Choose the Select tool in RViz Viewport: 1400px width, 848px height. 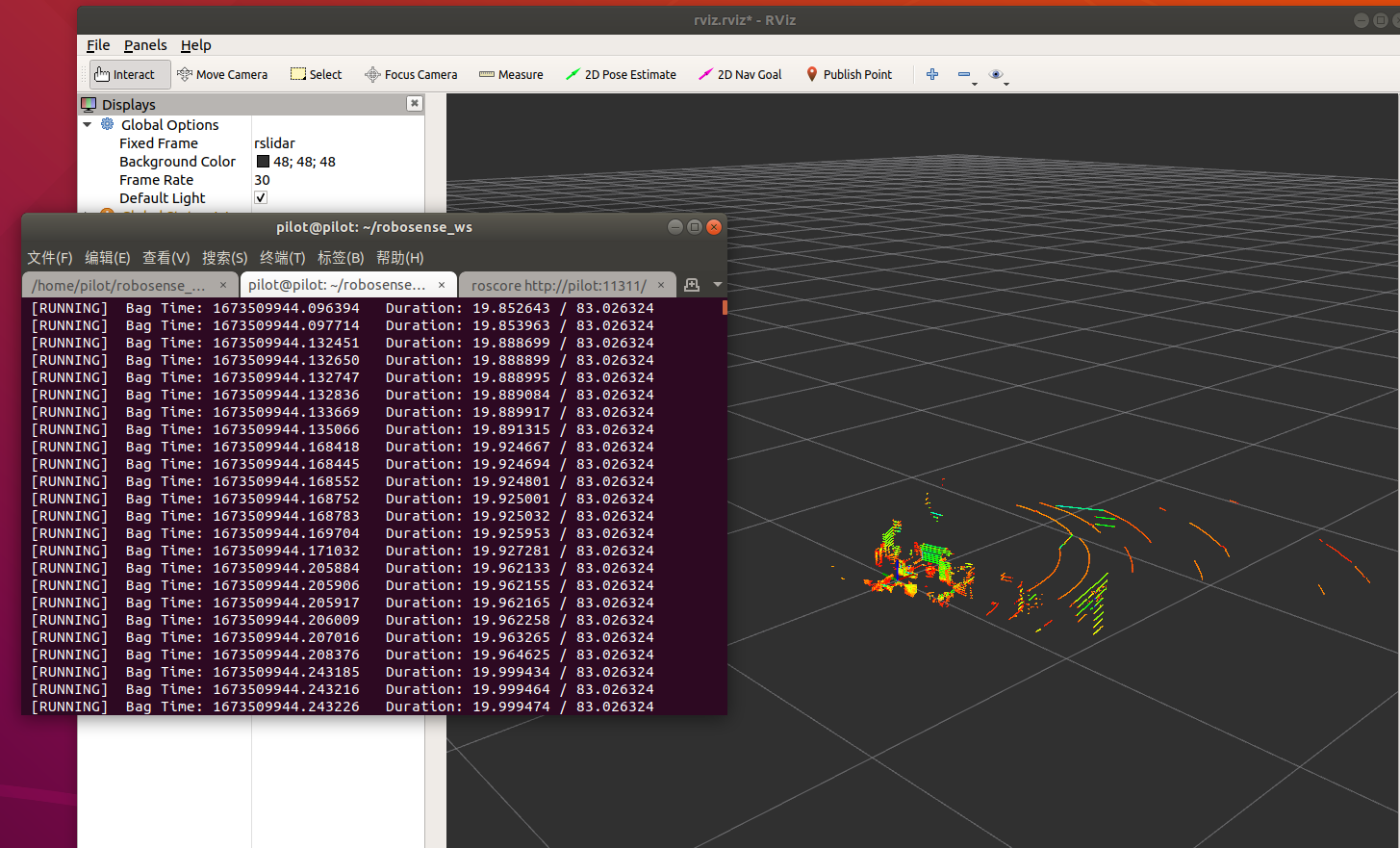coord(317,74)
